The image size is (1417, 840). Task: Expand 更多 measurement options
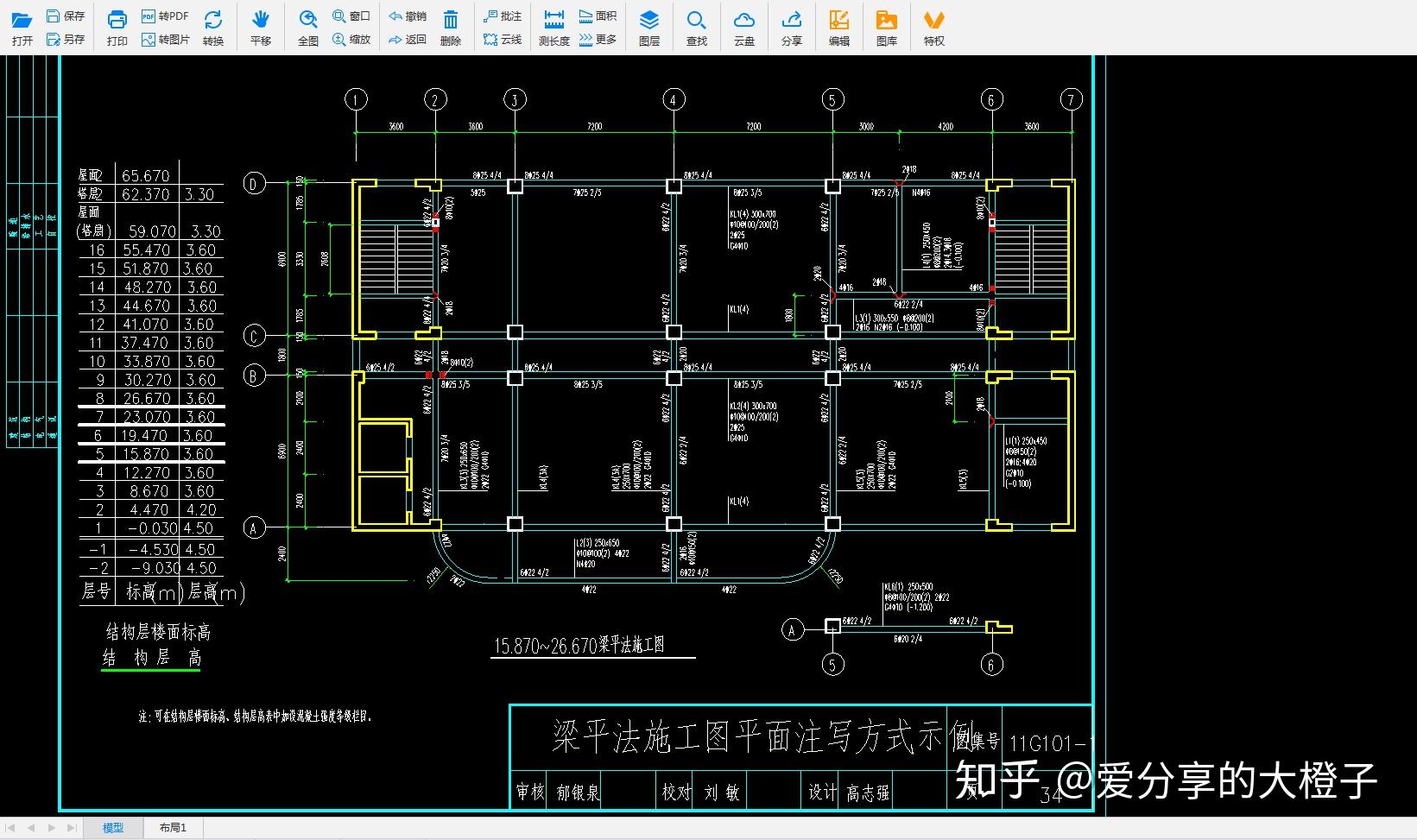[598, 39]
